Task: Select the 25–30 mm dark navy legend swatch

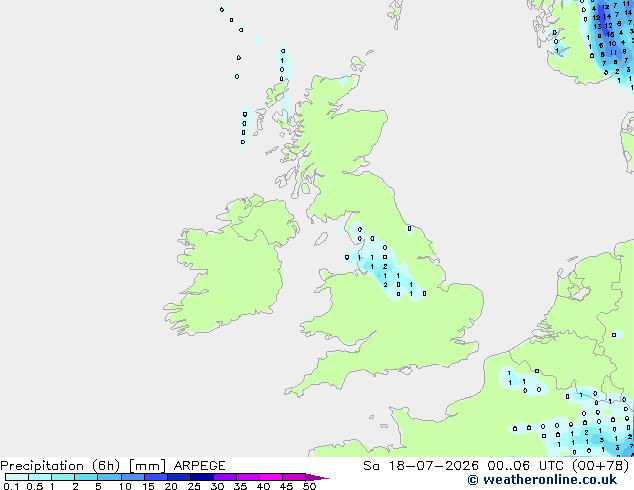Action: pyautogui.click(x=202, y=477)
